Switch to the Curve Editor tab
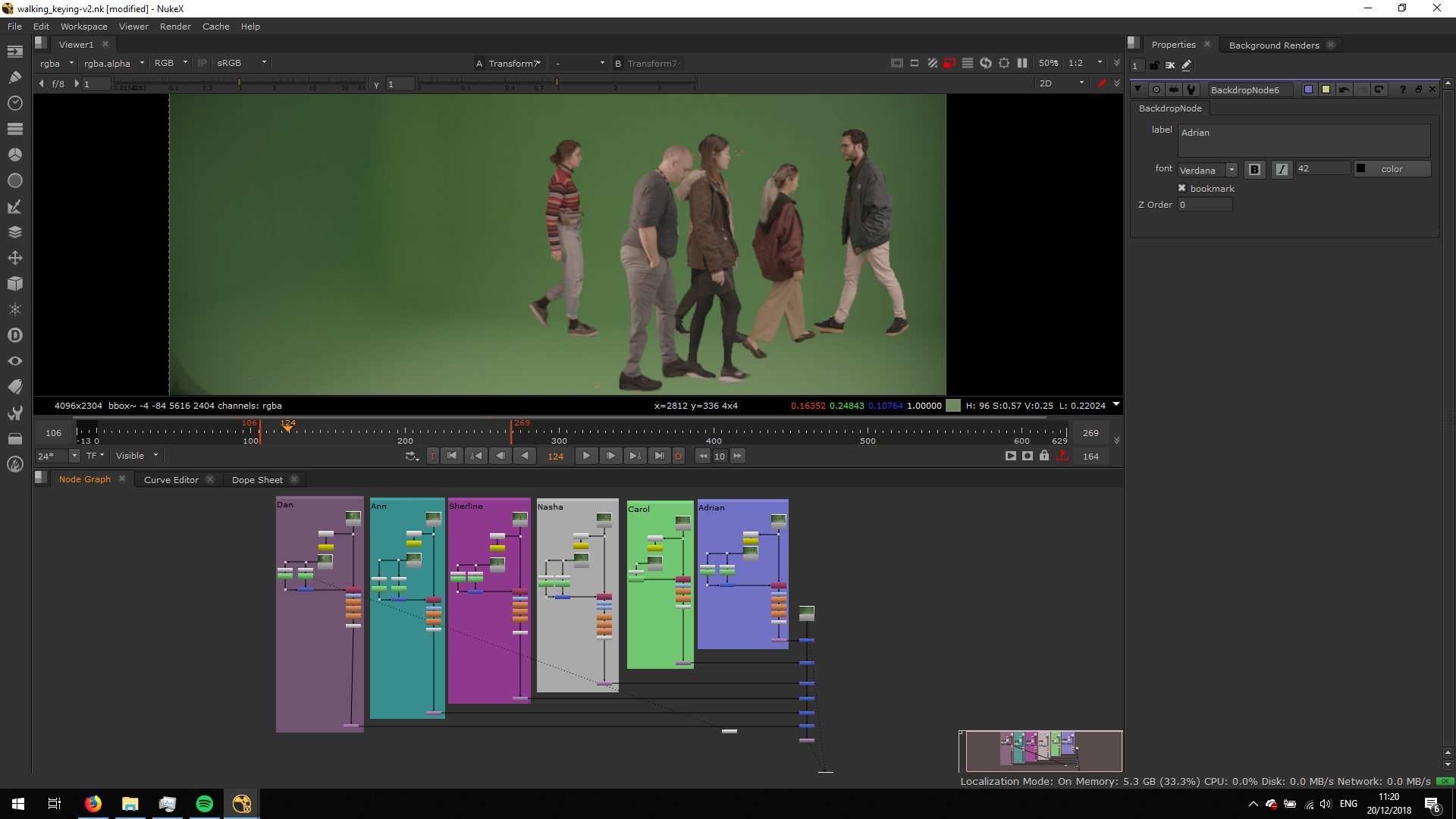Screen dimensions: 1456x819 [171, 480]
